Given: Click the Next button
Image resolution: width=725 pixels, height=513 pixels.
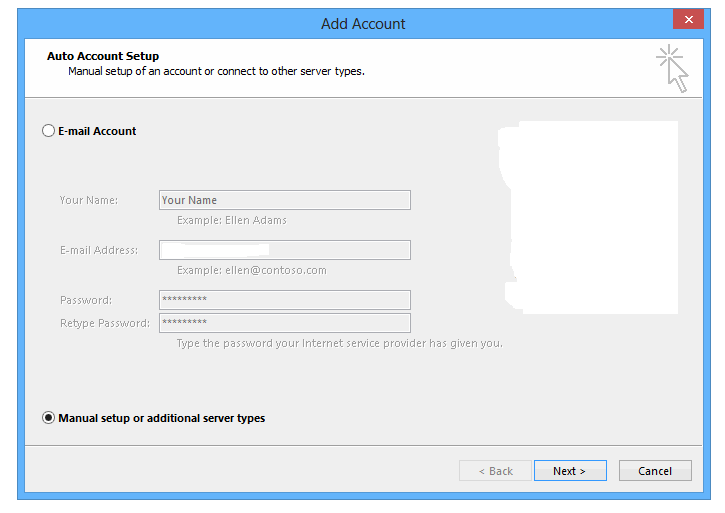Looking at the screenshot, I should [570, 471].
